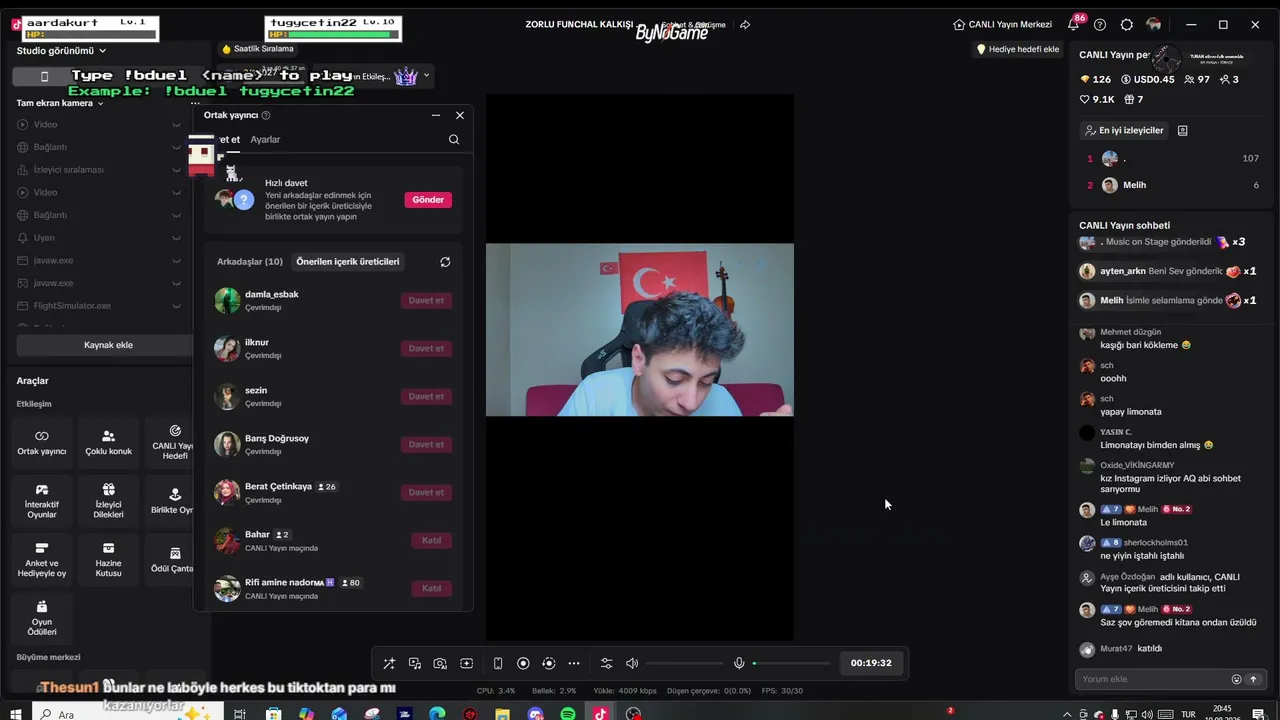Open the Hazine Kutusu tool
This screenshot has height=720, width=1280.
(x=109, y=560)
